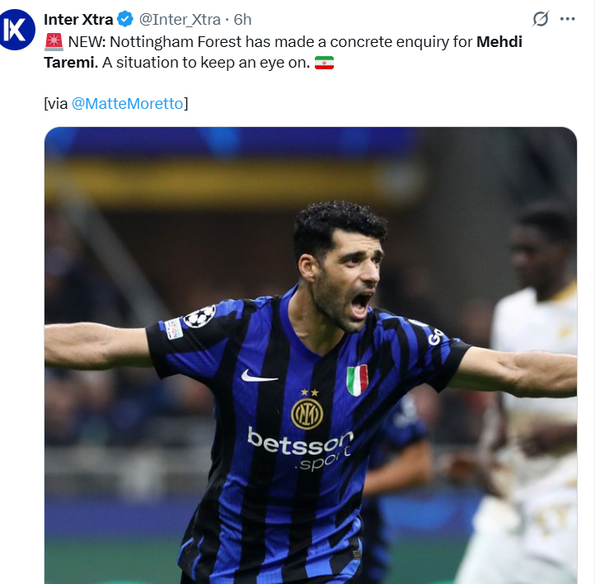Click the Champions League starball sleeve patch
600x584 pixels.
pos(199,316)
